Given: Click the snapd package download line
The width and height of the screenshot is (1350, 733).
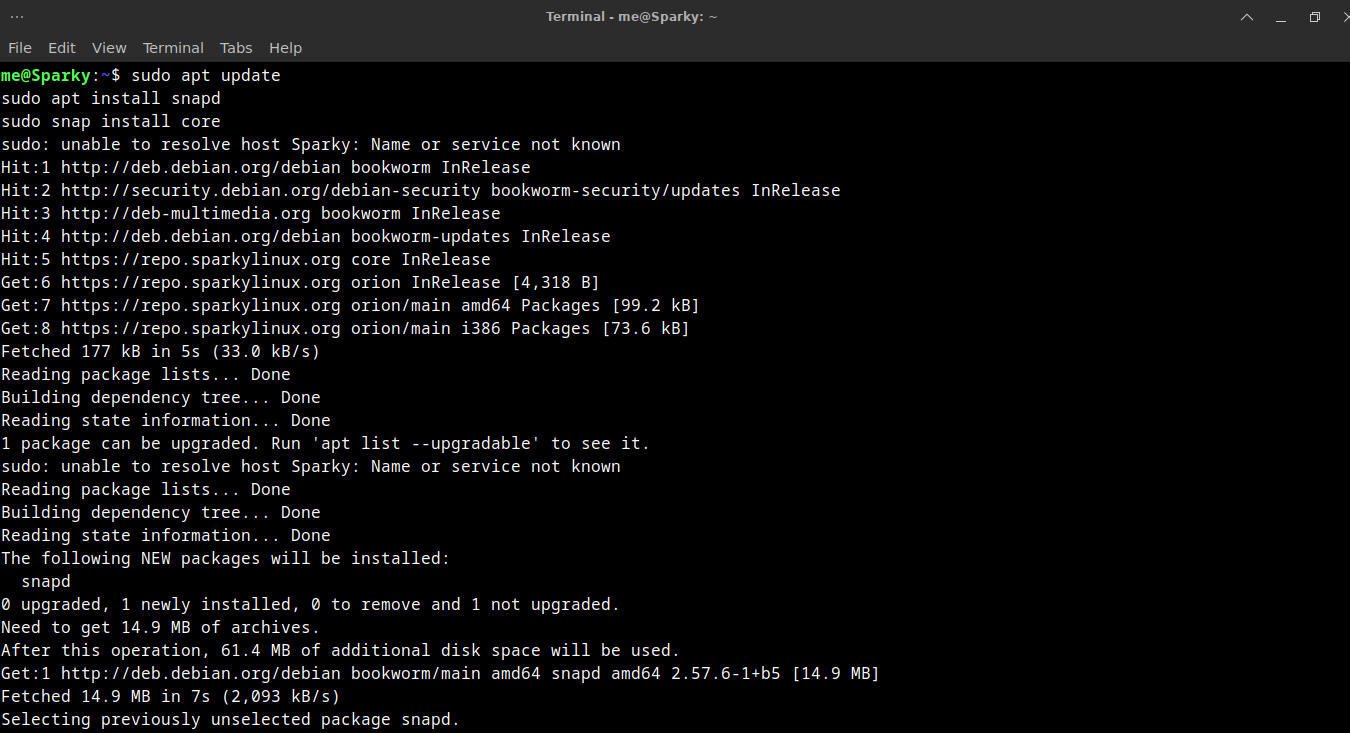Looking at the screenshot, I should pos(440,672).
